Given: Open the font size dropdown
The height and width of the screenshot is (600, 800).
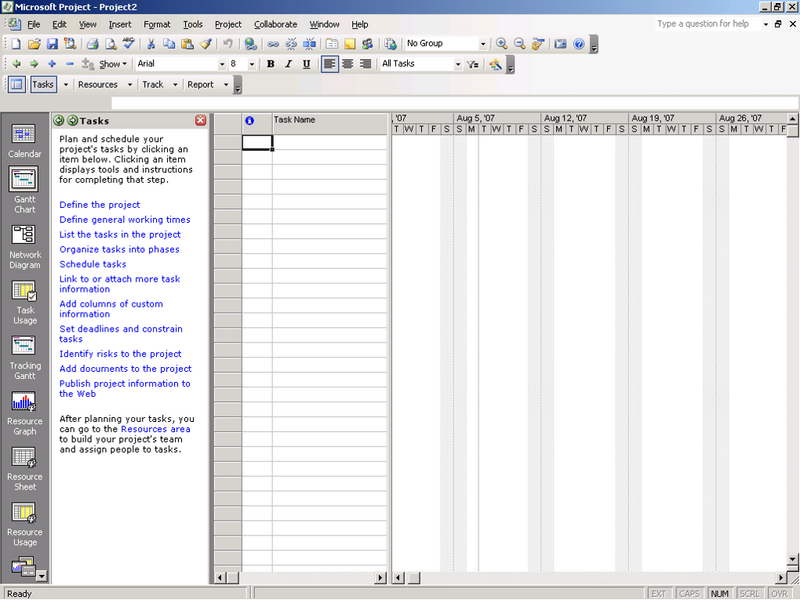Looking at the screenshot, I should click(x=252, y=64).
